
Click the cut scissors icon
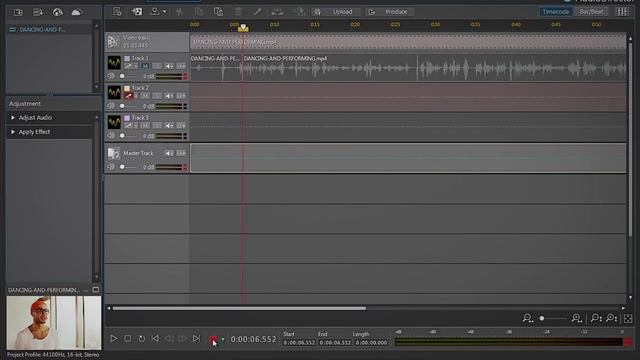[179, 12]
